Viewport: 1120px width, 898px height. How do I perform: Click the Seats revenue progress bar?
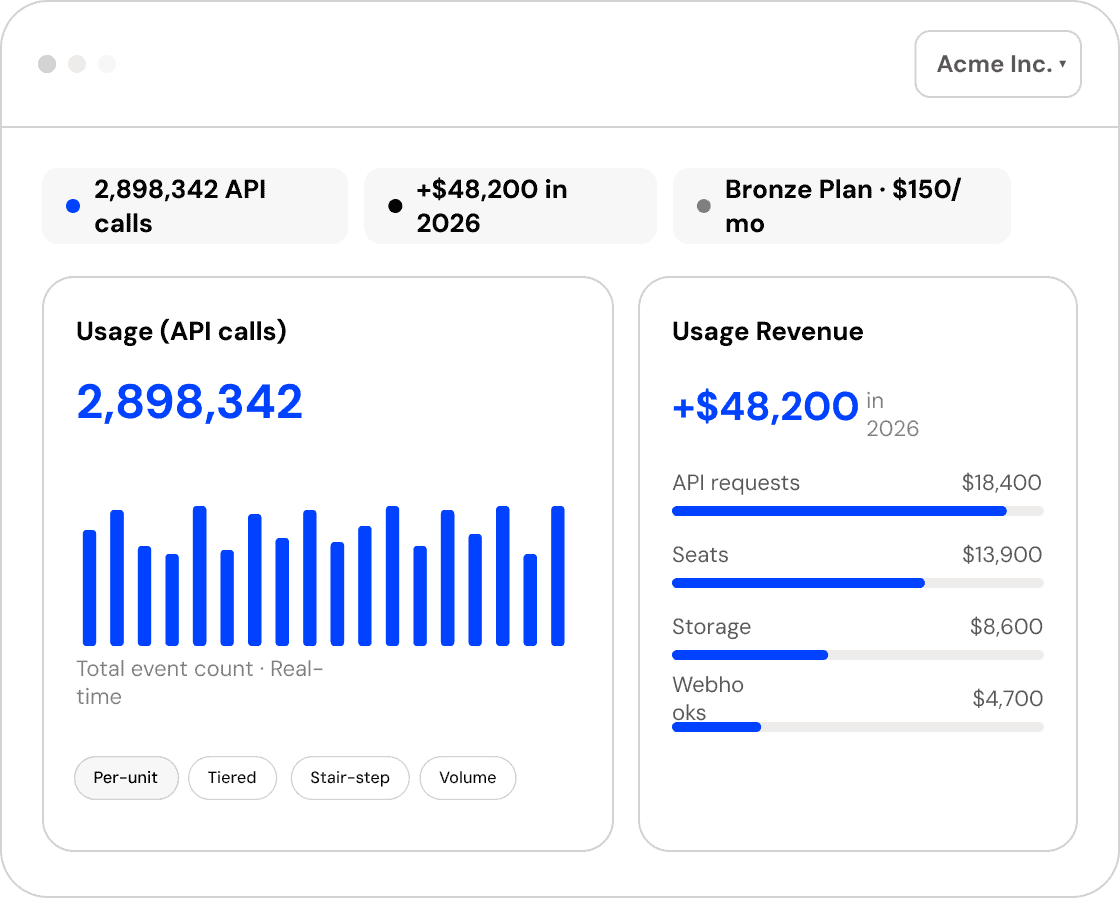pos(857,583)
